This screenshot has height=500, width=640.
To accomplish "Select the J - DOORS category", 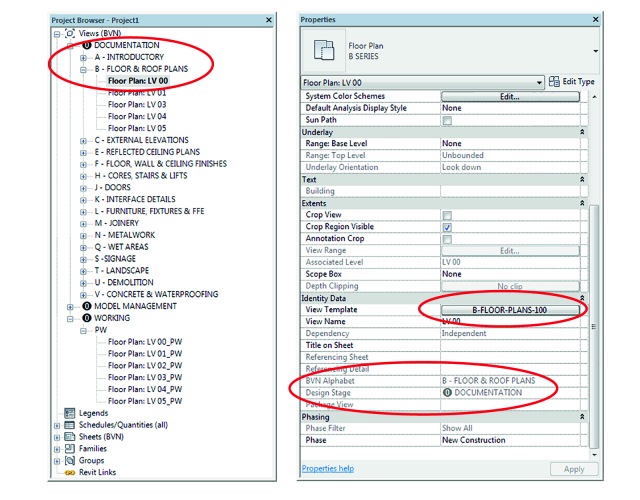I will (x=113, y=187).
